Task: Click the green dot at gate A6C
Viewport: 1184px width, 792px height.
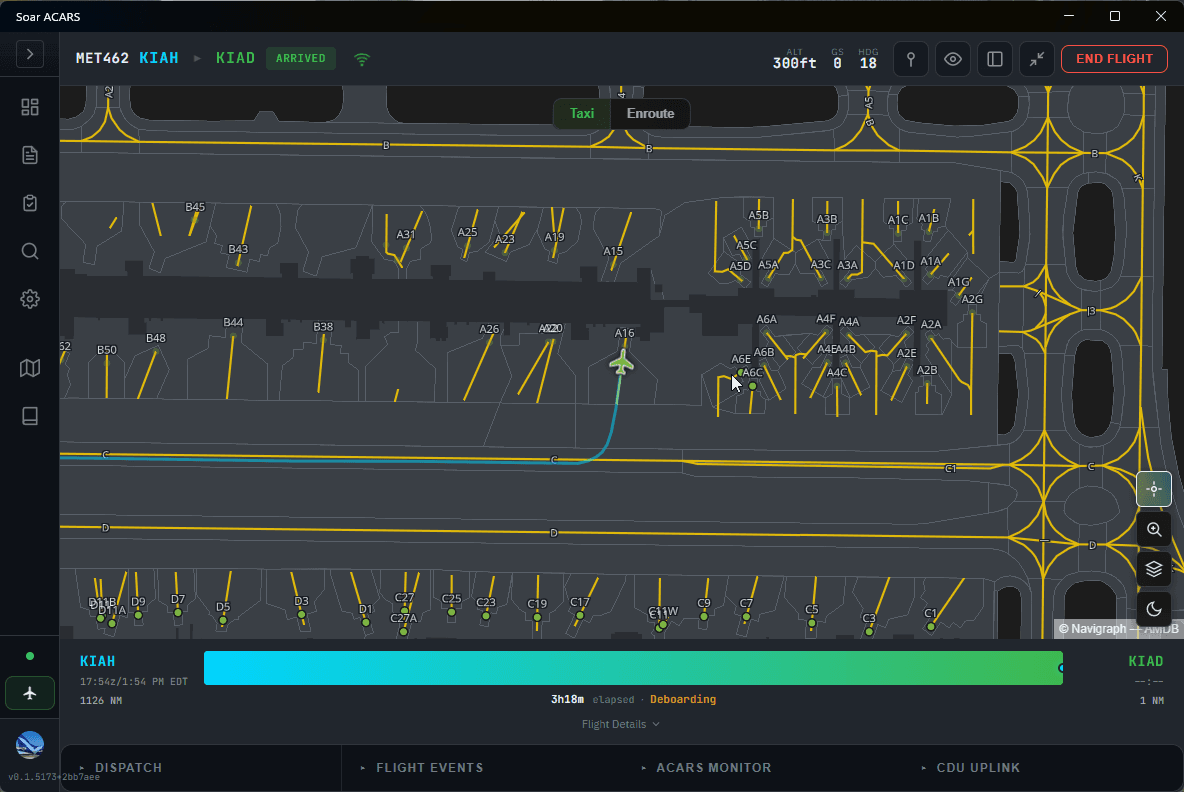Action: pos(752,387)
